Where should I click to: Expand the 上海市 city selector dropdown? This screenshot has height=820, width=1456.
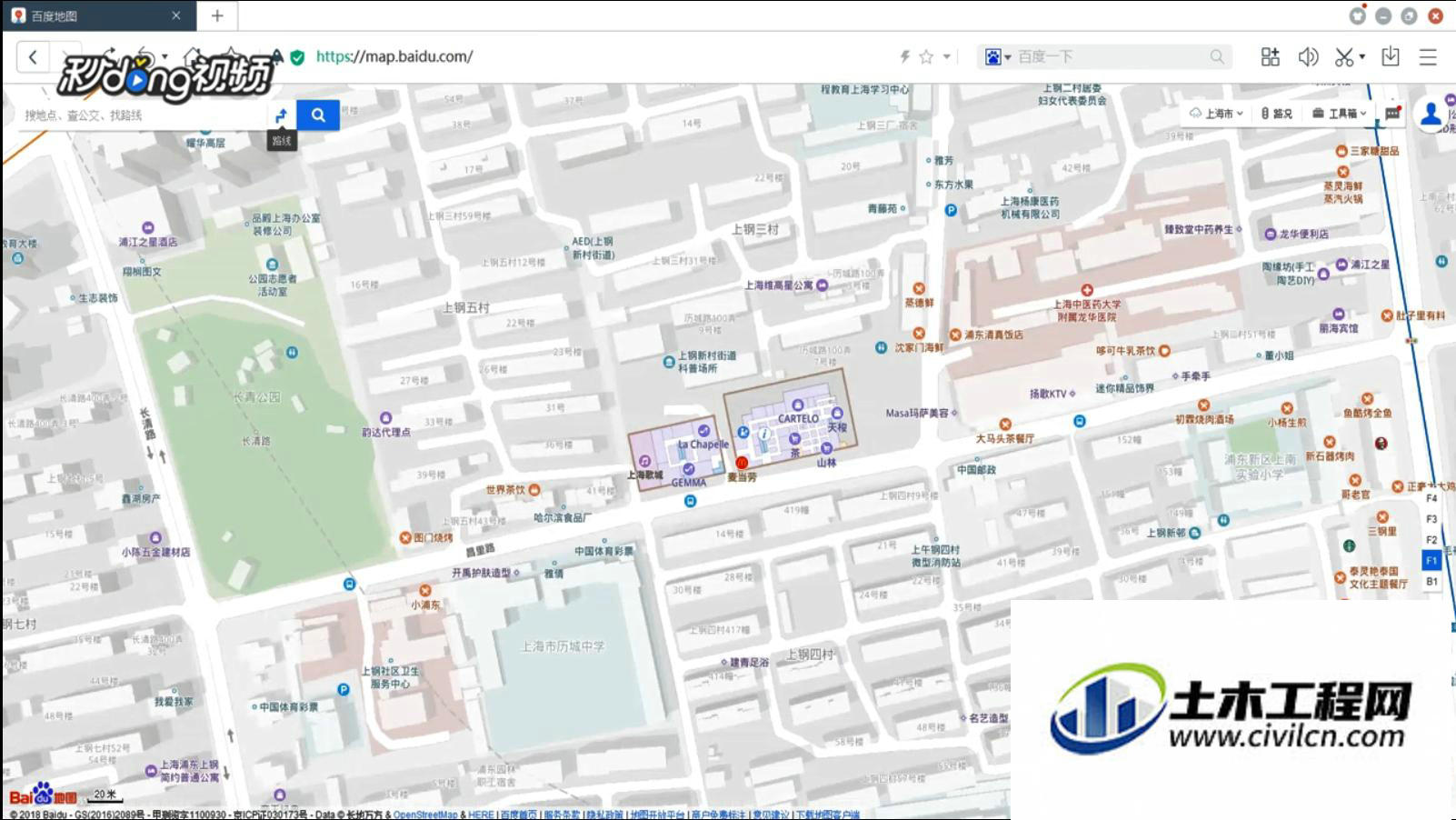click(x=1216, y=114)
